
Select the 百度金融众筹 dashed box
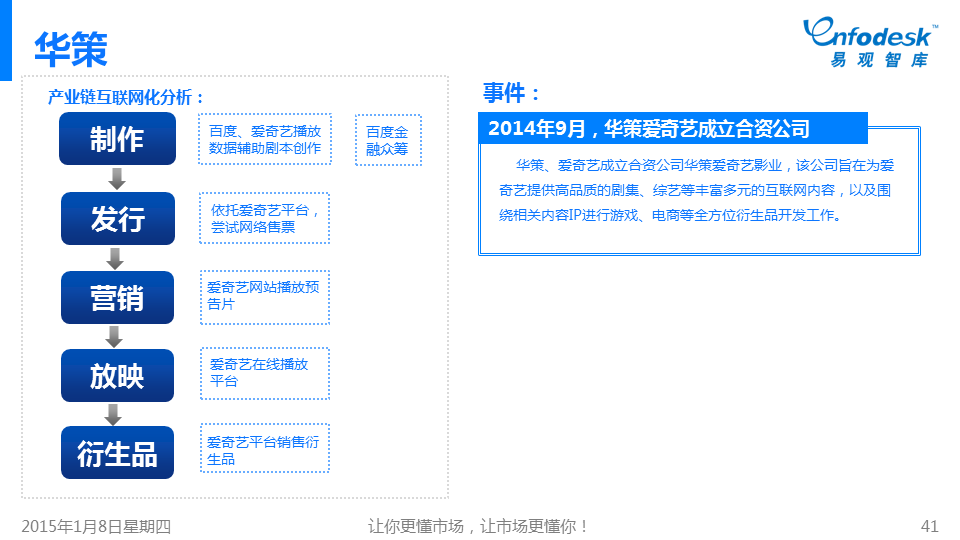388,141
